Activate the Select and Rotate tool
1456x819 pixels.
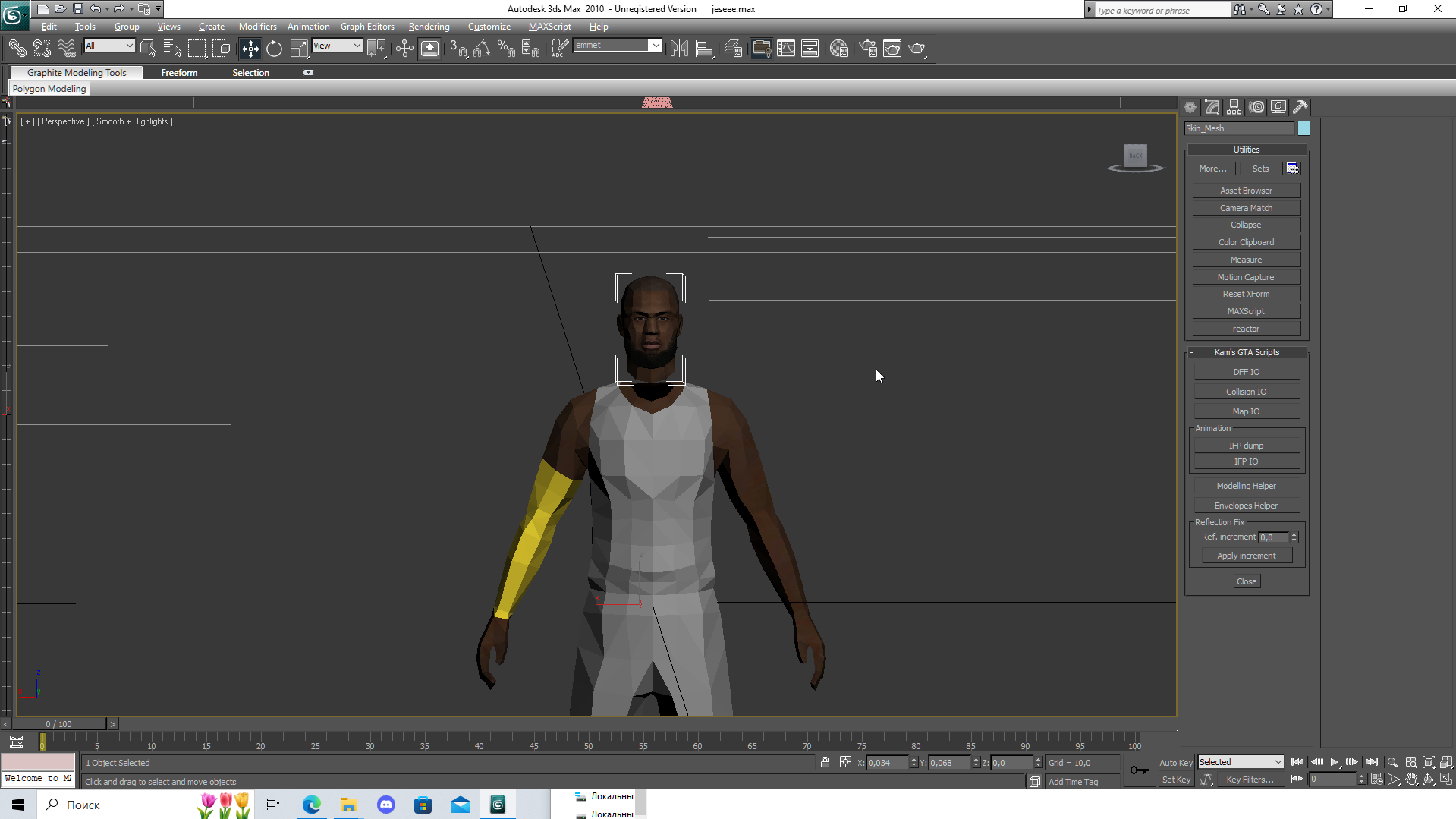[x=274, y=49]
